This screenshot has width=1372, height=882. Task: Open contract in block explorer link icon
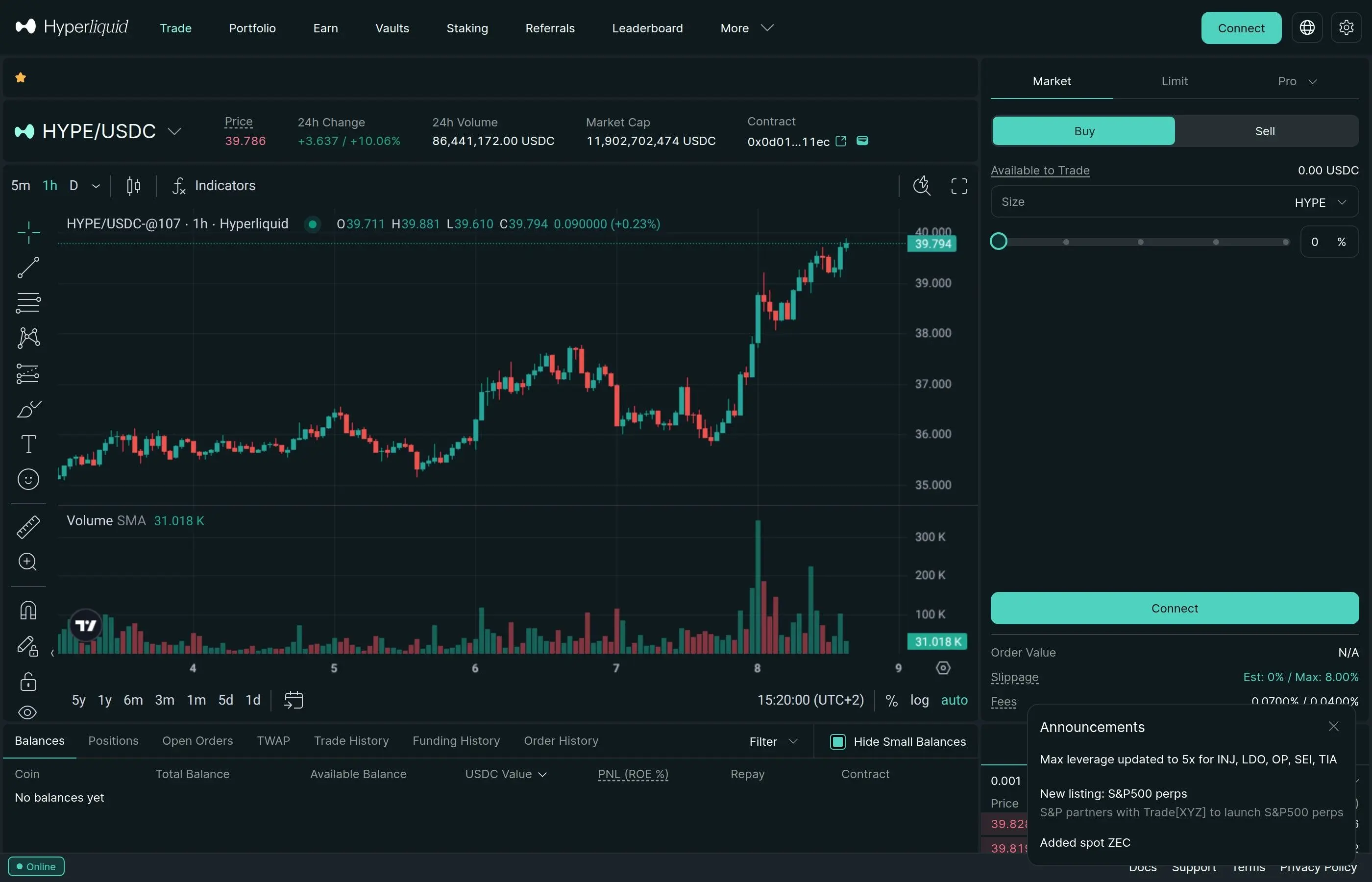pyautogui.click(x=841, y=141)
